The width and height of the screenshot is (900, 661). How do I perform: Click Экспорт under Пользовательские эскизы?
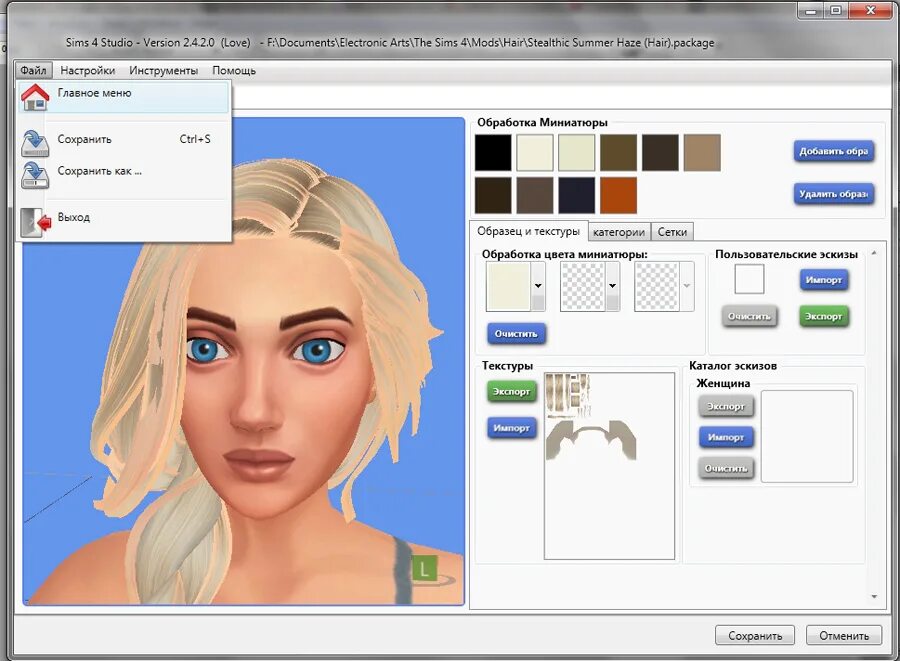[x=823, y=317]
